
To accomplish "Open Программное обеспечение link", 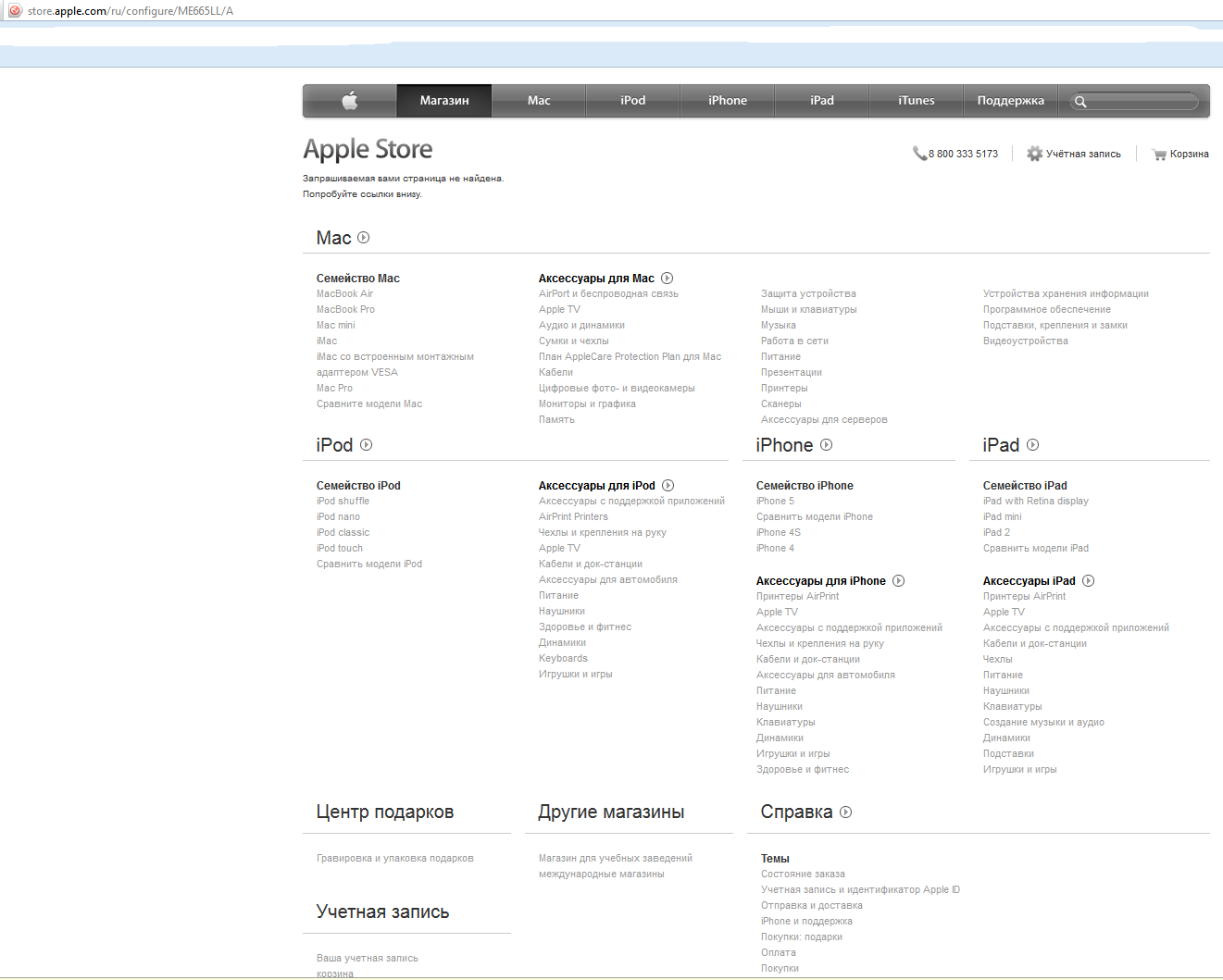I will click(1047, 310).
